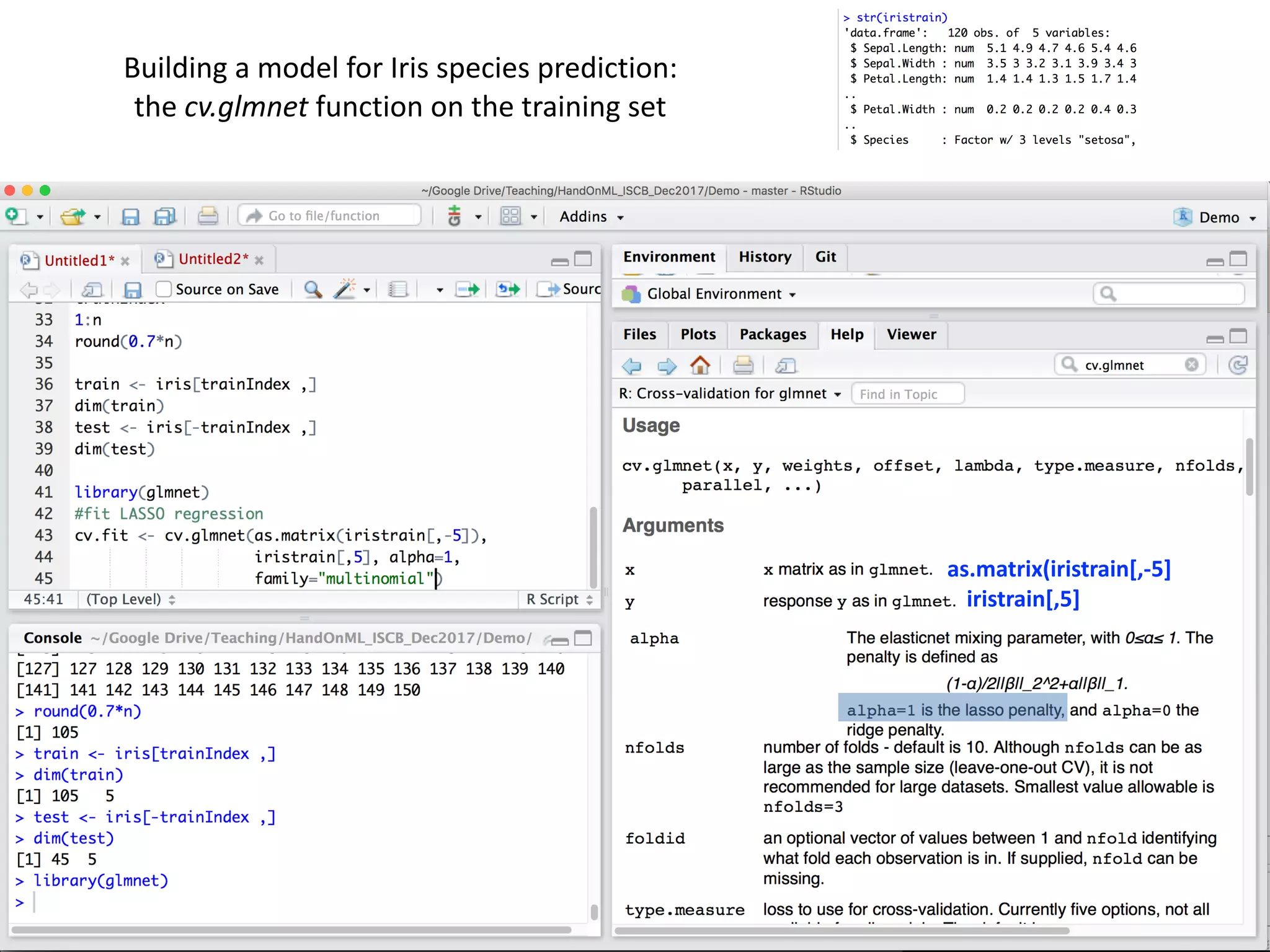Show editor in new window icon
This screenshot has width=1270, height=952.
[x=92, y=289]
